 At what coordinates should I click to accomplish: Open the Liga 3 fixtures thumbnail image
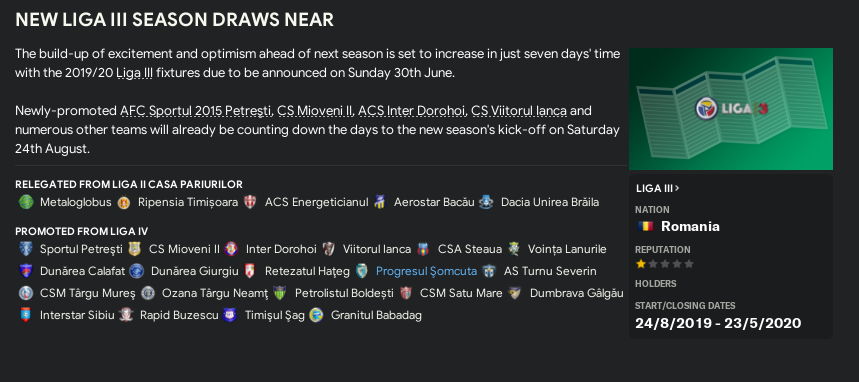click(x=731, y=109)
